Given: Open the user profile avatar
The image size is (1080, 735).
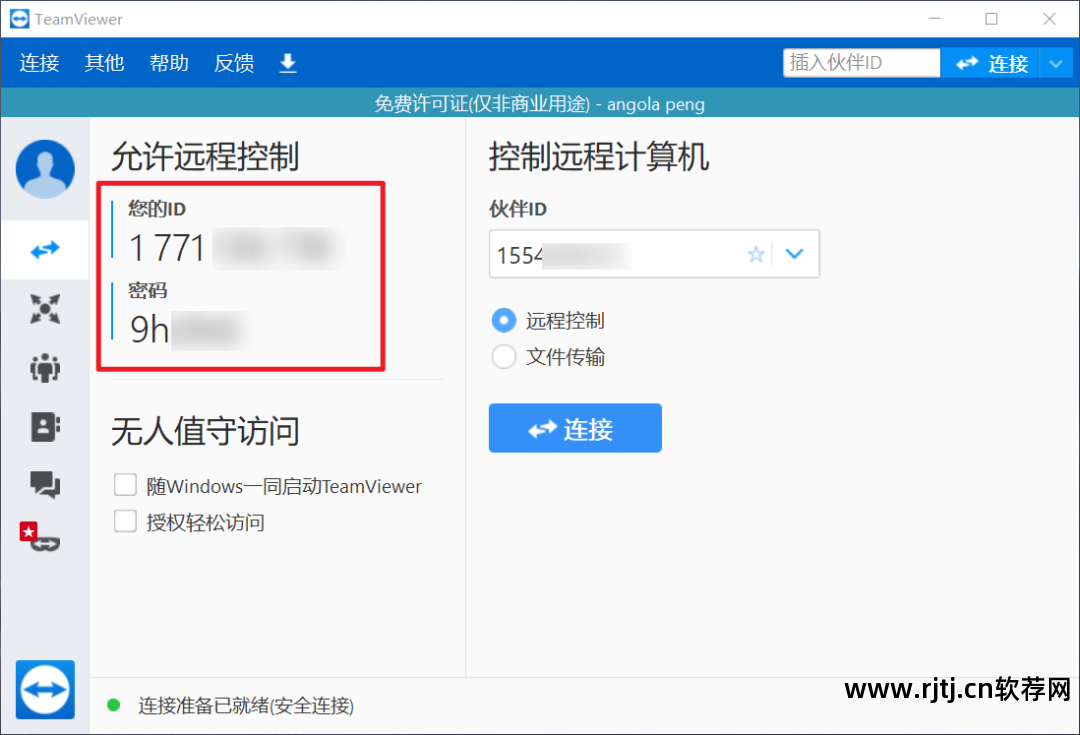Looking at the screenshot, I should [45, 169].
